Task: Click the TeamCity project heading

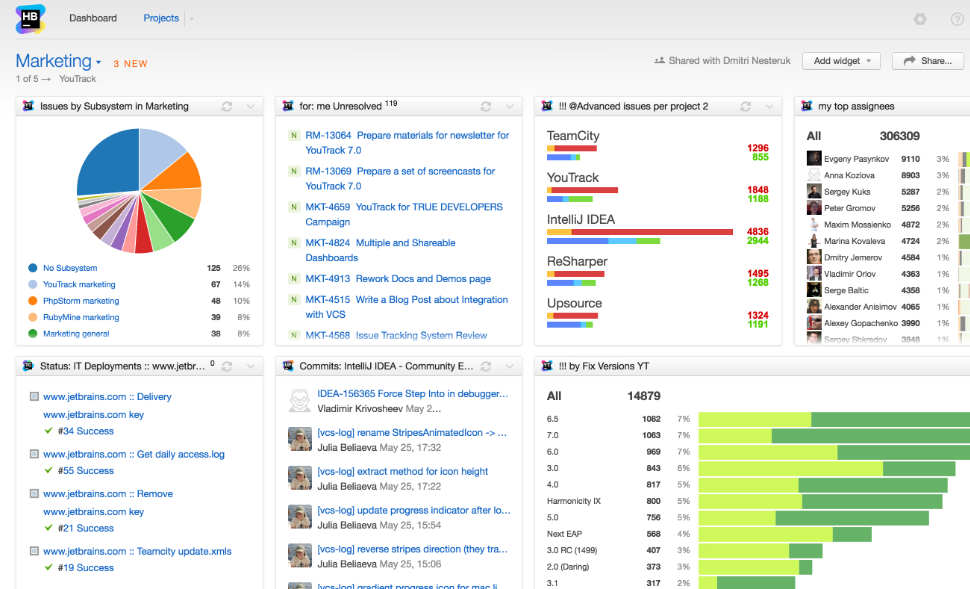Action: coord(573,135)
